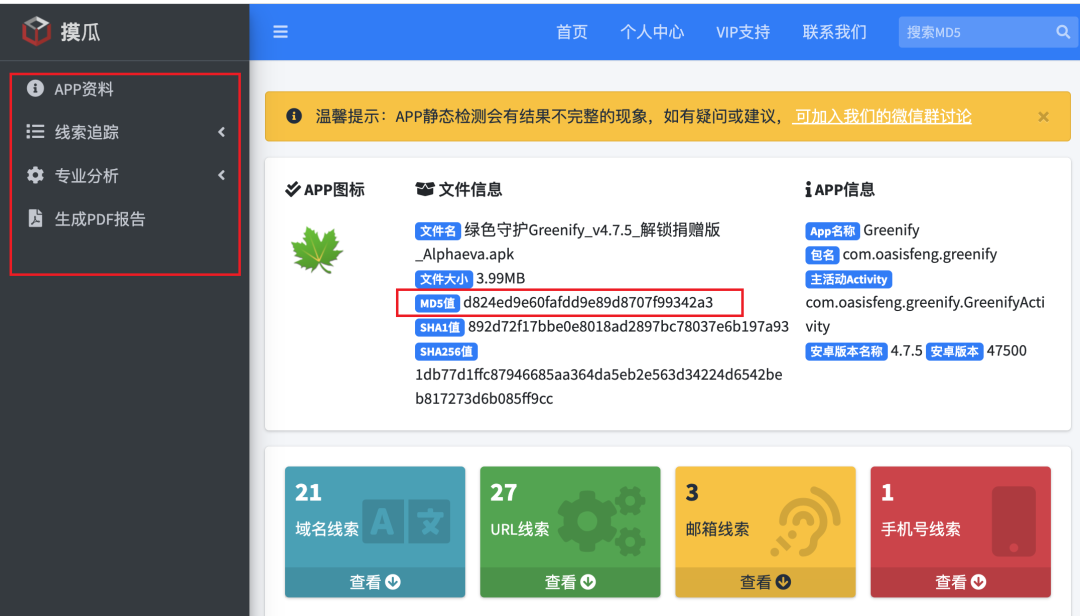Click the 文件大小 label badge
The image size is (1080, 616).
[x=444, y=279]
